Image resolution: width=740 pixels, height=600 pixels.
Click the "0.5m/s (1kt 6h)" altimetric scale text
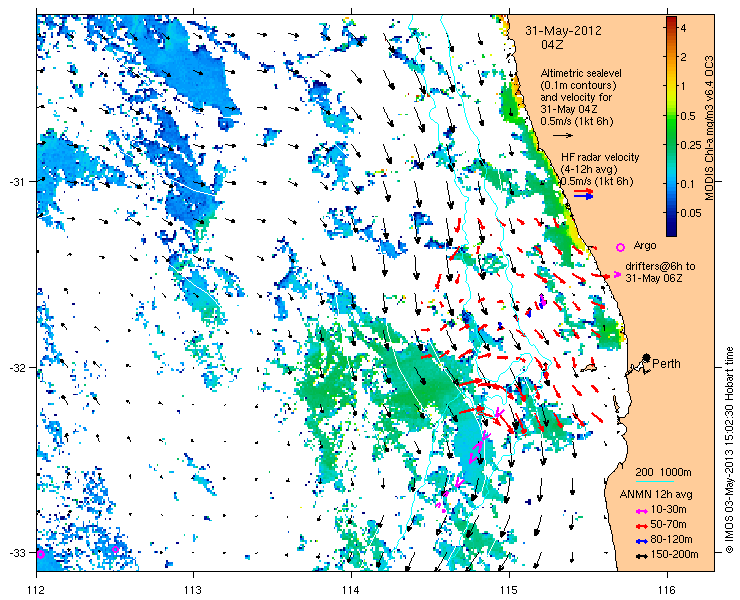[x=577, y=122]
